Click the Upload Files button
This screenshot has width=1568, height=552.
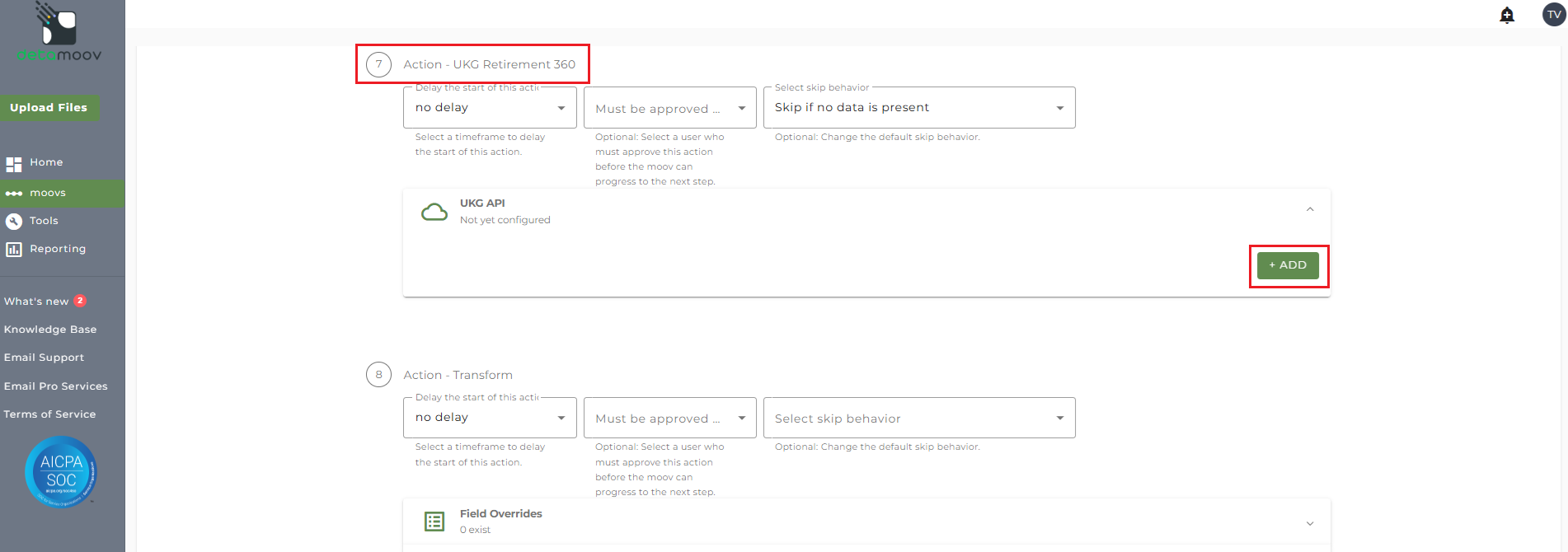click(49, 108)
